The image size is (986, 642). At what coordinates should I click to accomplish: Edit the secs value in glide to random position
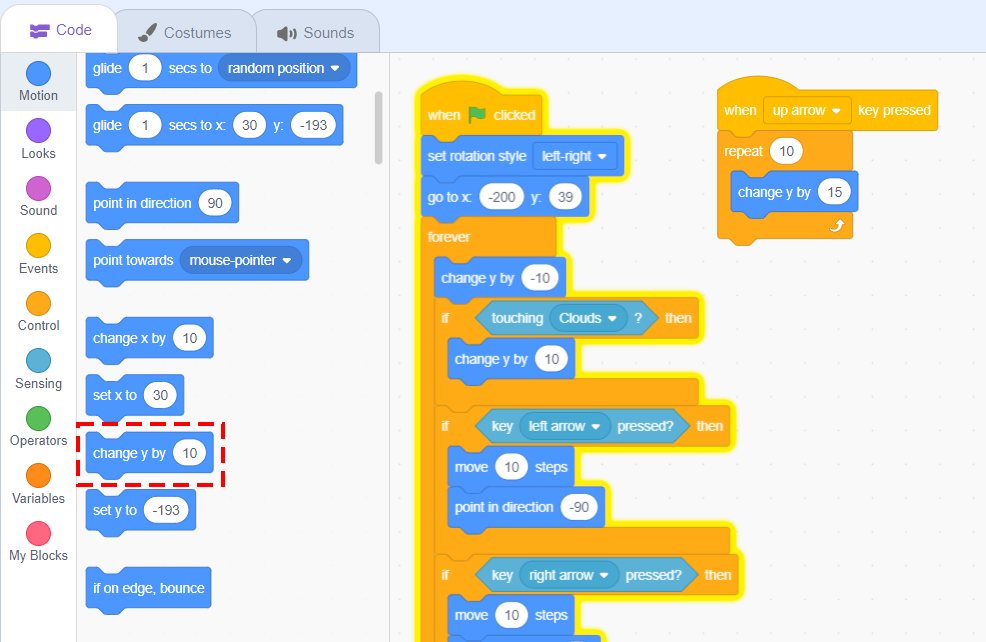pyautogui.click(x=145, y=68)
